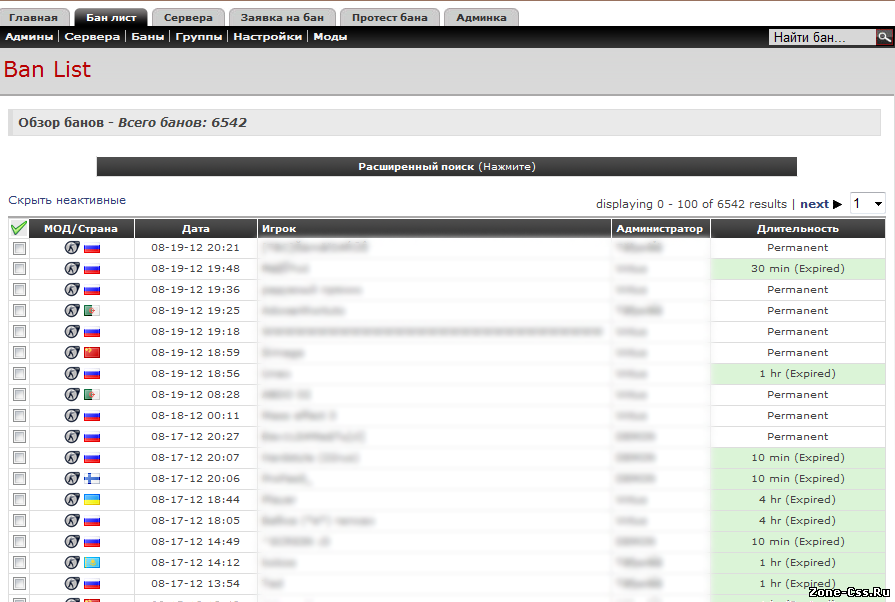
Task: Click the Kazakhstan flag in 14:12 row
Action: coord(92,563)
